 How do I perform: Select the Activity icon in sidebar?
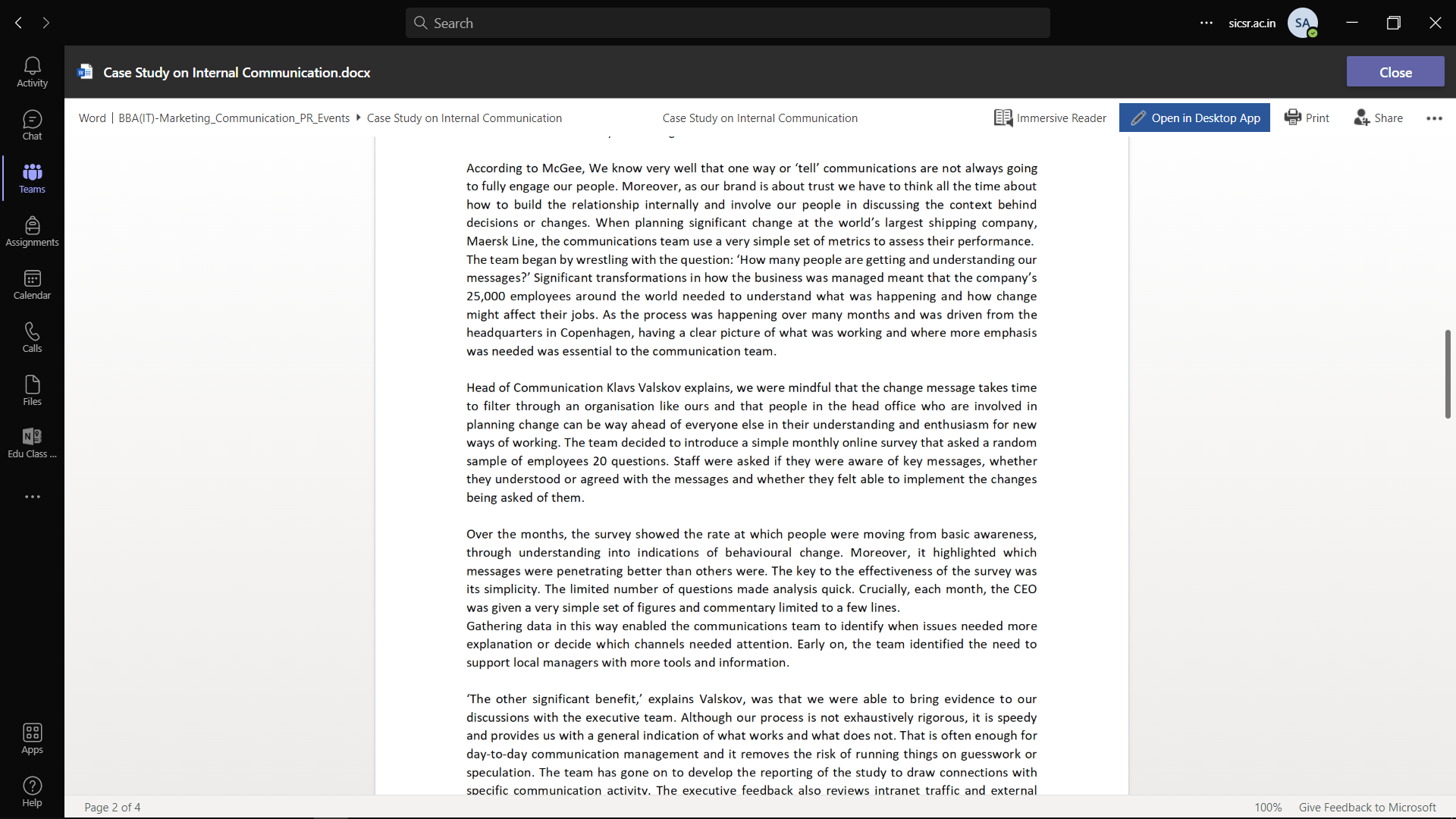pyautogui.click(x=32, y=71)
